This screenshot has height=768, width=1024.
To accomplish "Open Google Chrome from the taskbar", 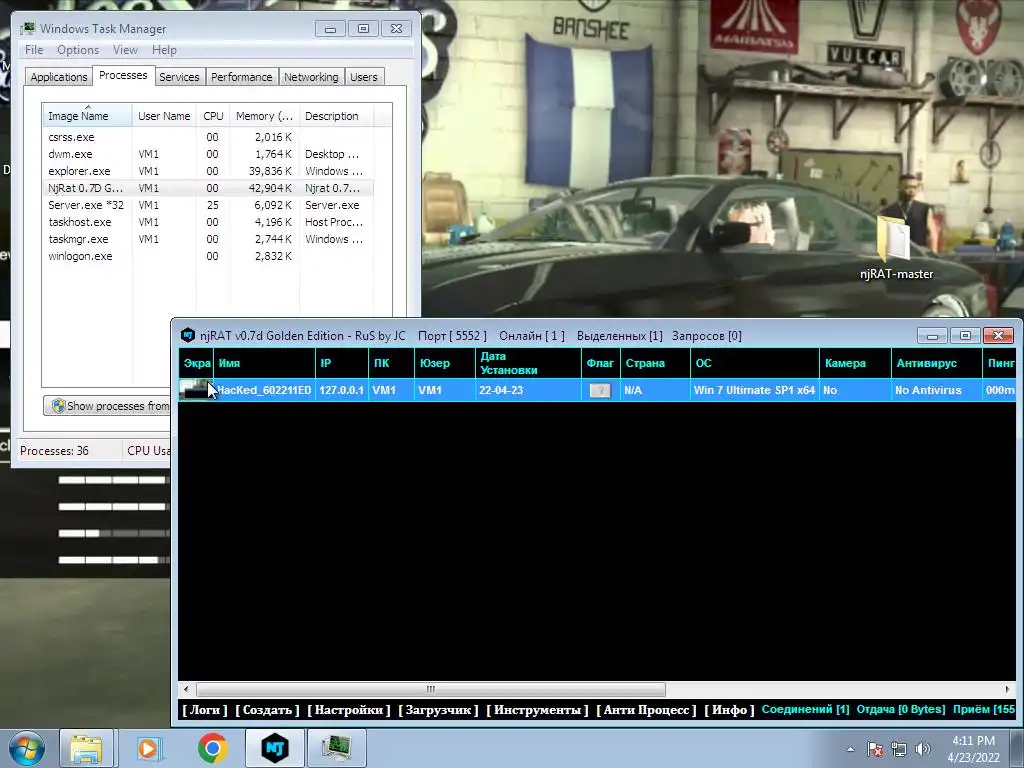I will 212,748.
